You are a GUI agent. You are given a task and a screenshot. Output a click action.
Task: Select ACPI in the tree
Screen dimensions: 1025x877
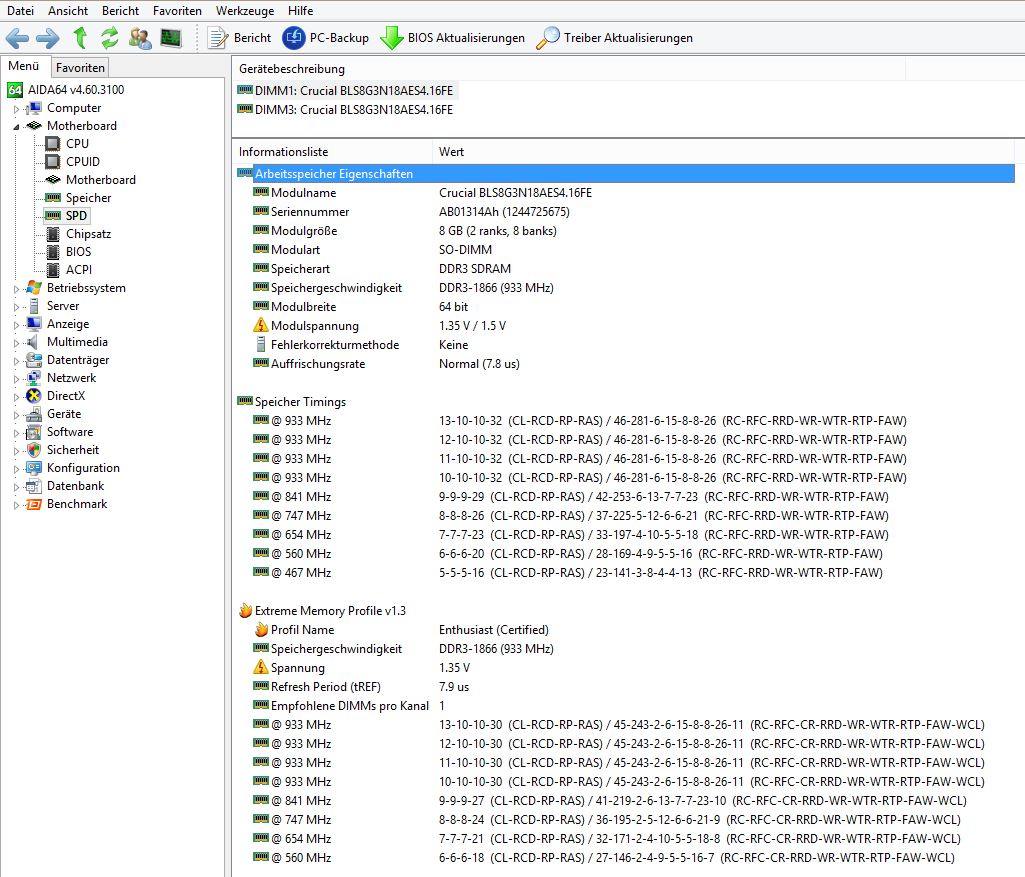click(69, 269)
